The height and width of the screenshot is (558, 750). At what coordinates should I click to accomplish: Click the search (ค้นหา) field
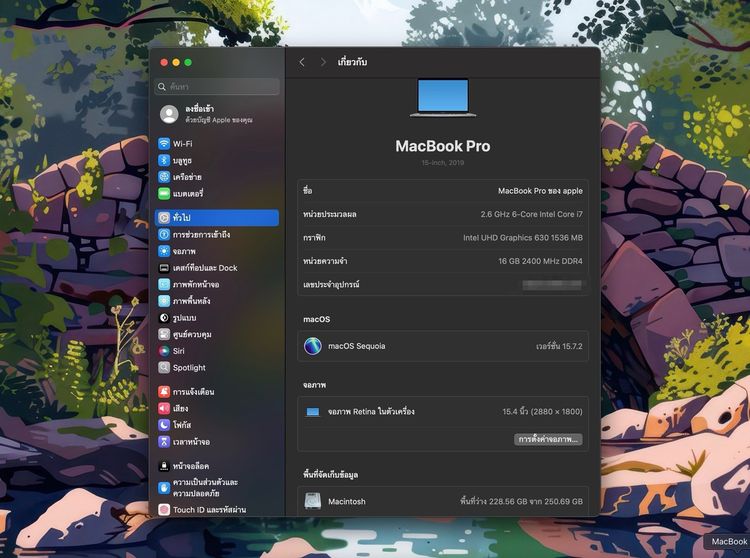tap(217, 87)
